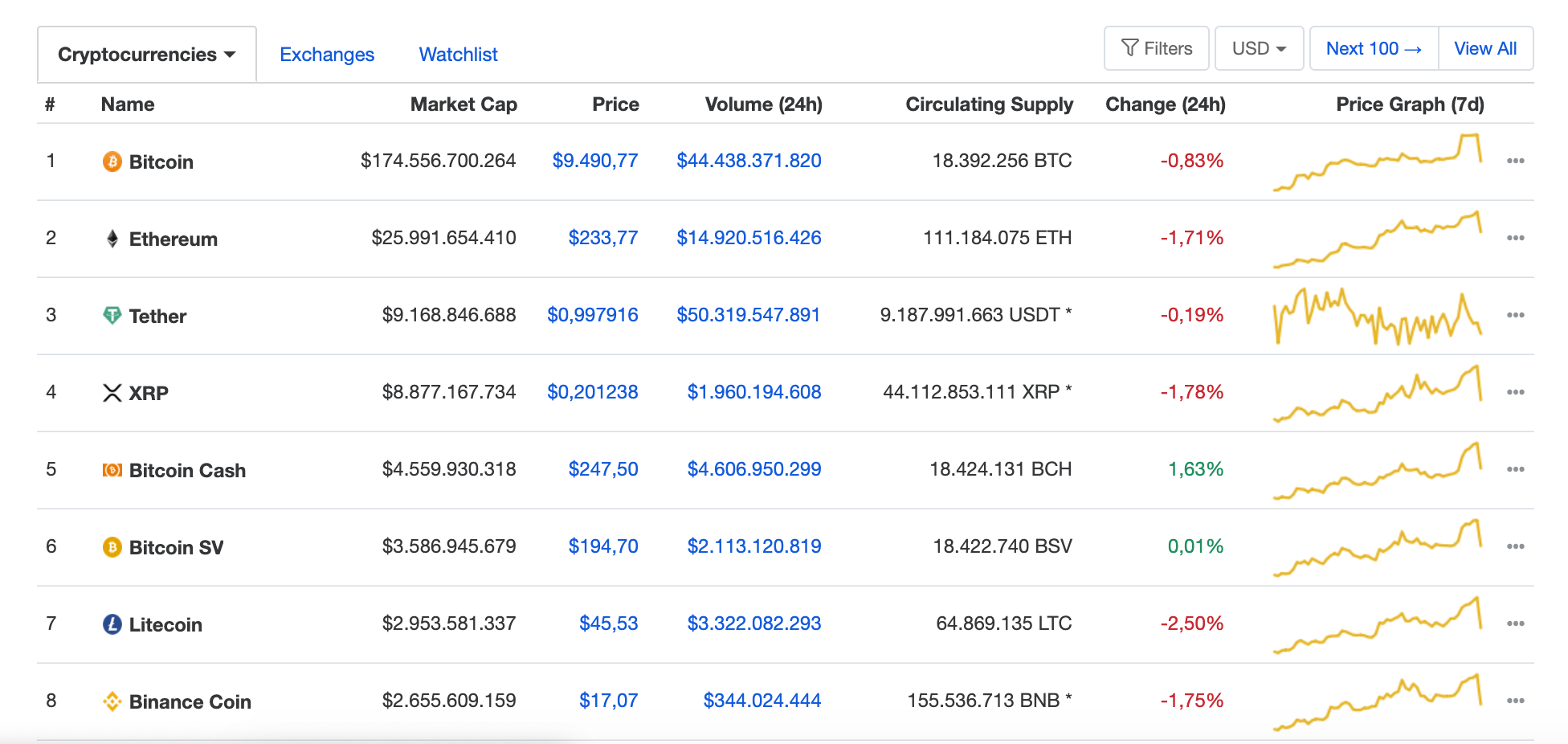Open the Bitcoin SV name link
Viewport: 1568px width, 744px height.
(176, 548)
